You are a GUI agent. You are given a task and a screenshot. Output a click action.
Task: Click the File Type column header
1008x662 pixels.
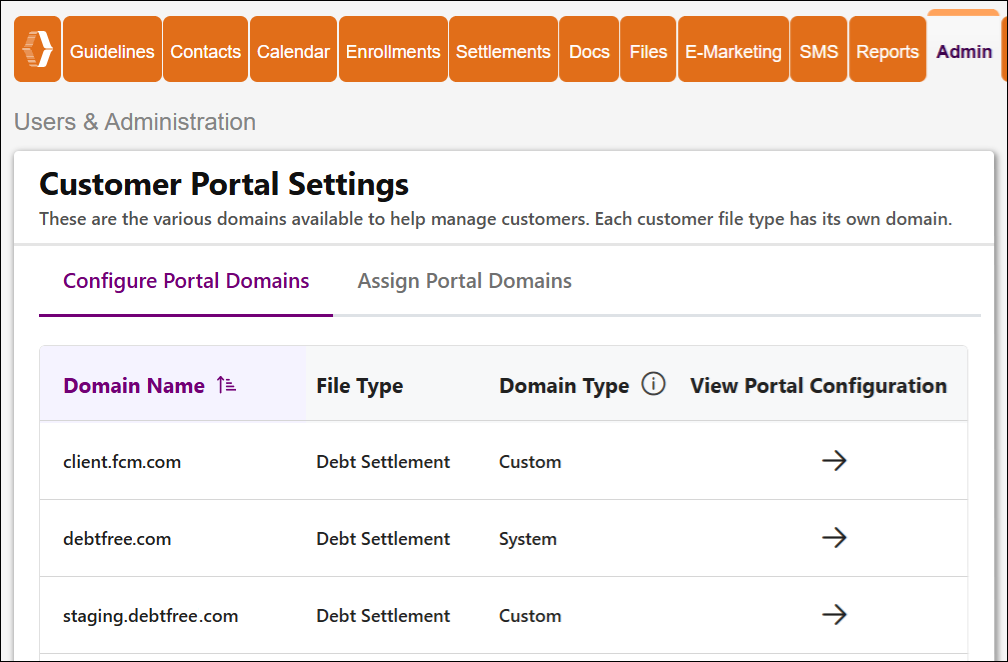click(359, 386)
